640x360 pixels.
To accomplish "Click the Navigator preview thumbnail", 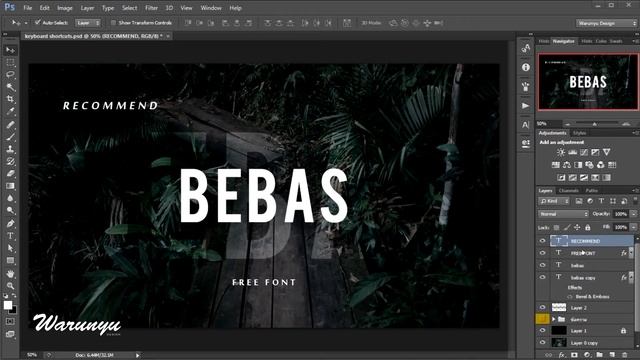I will coord(588,82).
